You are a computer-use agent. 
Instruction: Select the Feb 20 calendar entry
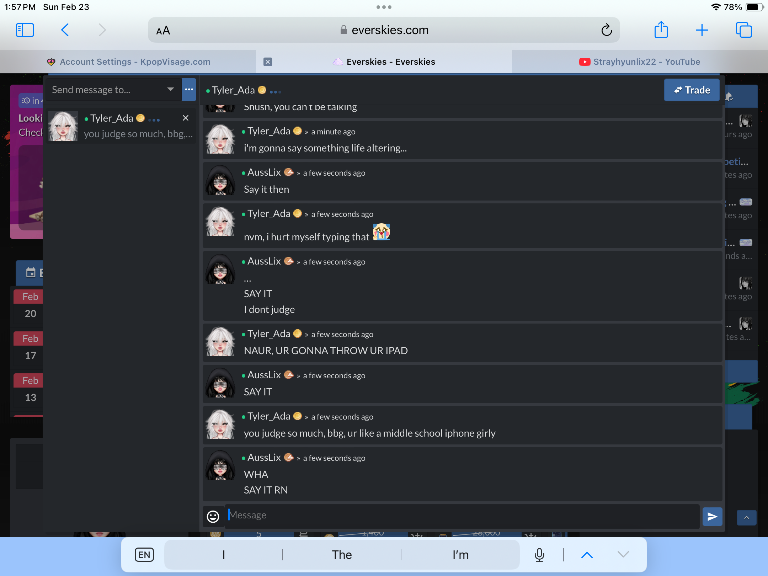coord(29,305)
